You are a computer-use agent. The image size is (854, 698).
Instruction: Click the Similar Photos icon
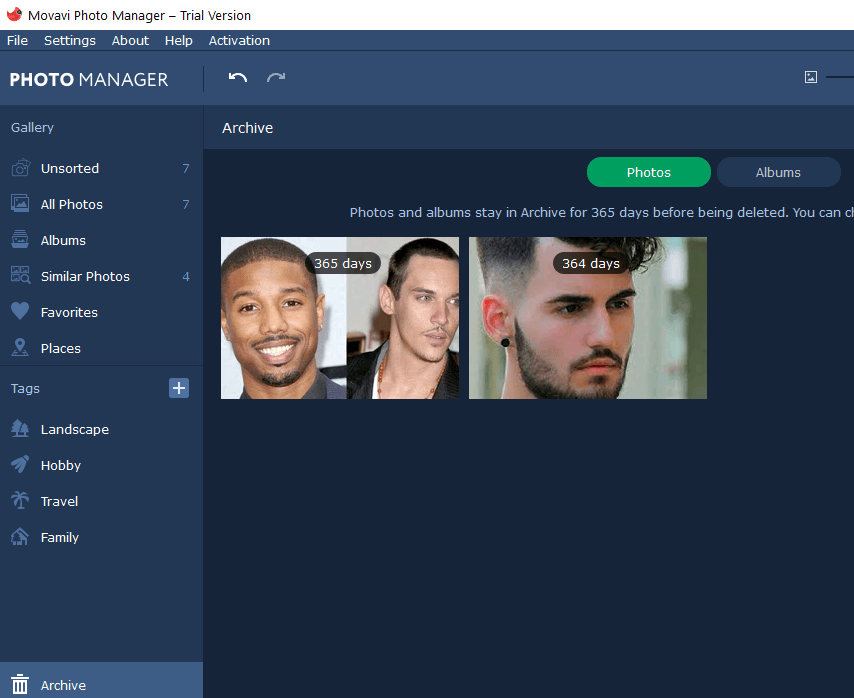click(20, 276)
